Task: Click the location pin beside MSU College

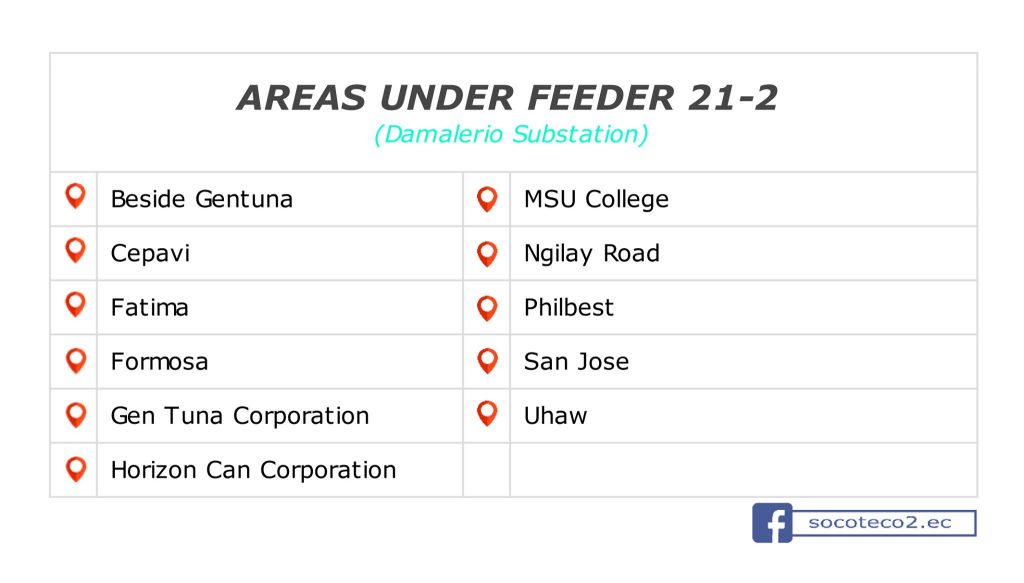Action: coord(487,199)
